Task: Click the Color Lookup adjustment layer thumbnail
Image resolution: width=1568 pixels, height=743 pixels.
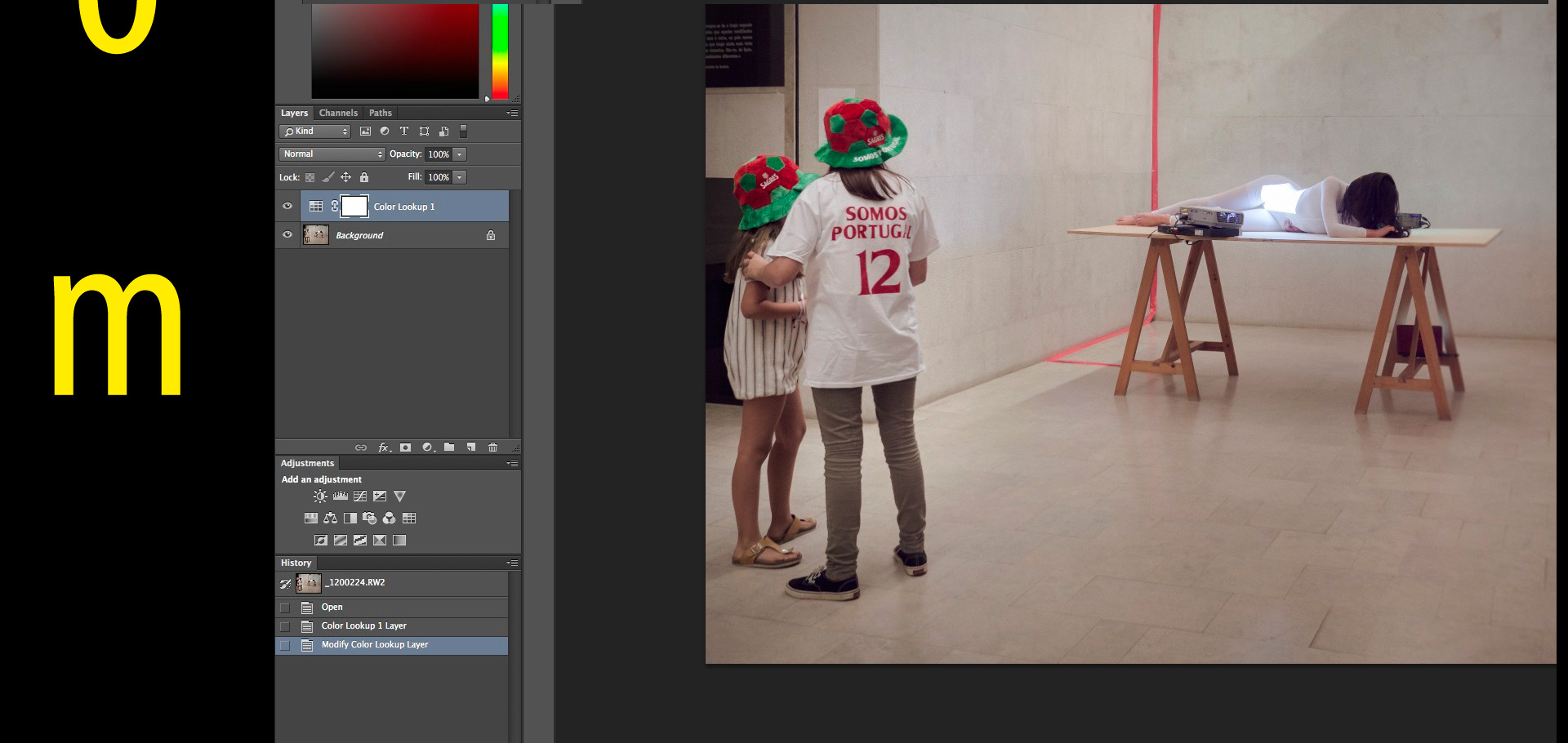Action: tap(316, 207)
